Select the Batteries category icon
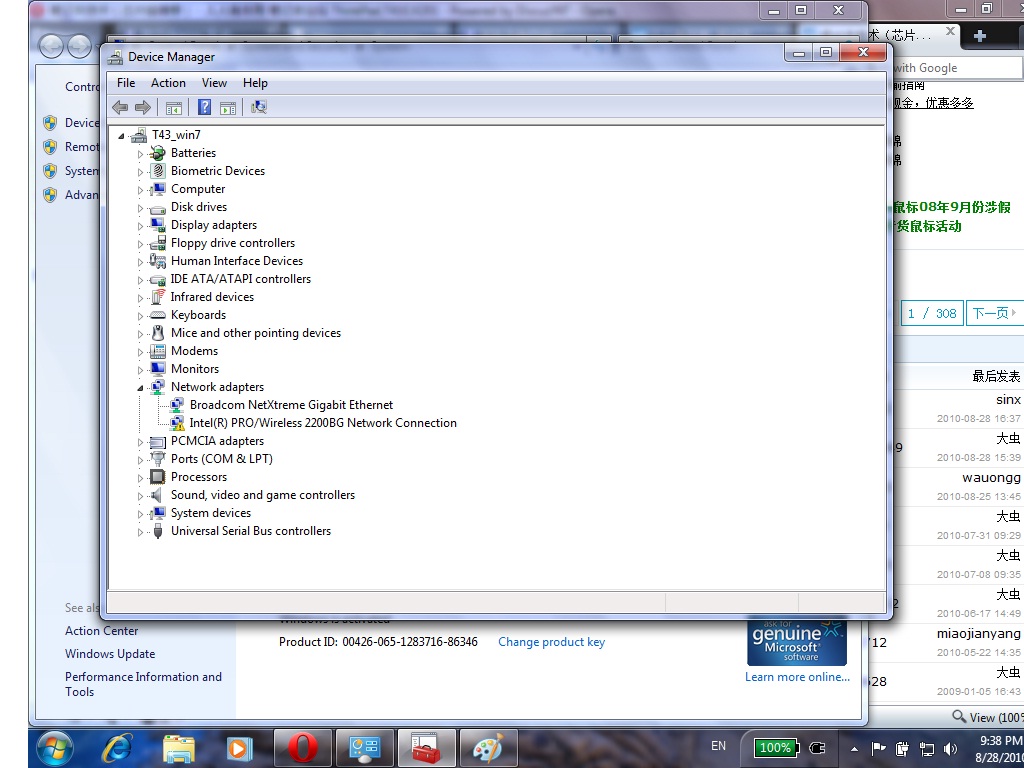Image resolution: width=1024 pixels, height=768 pixels. click(157, 153)
